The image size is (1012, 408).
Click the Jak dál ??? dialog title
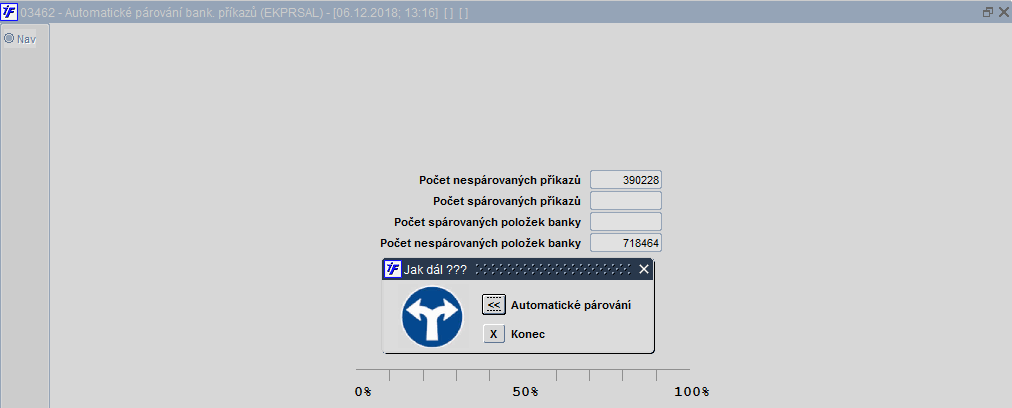(x=435, y=269)
